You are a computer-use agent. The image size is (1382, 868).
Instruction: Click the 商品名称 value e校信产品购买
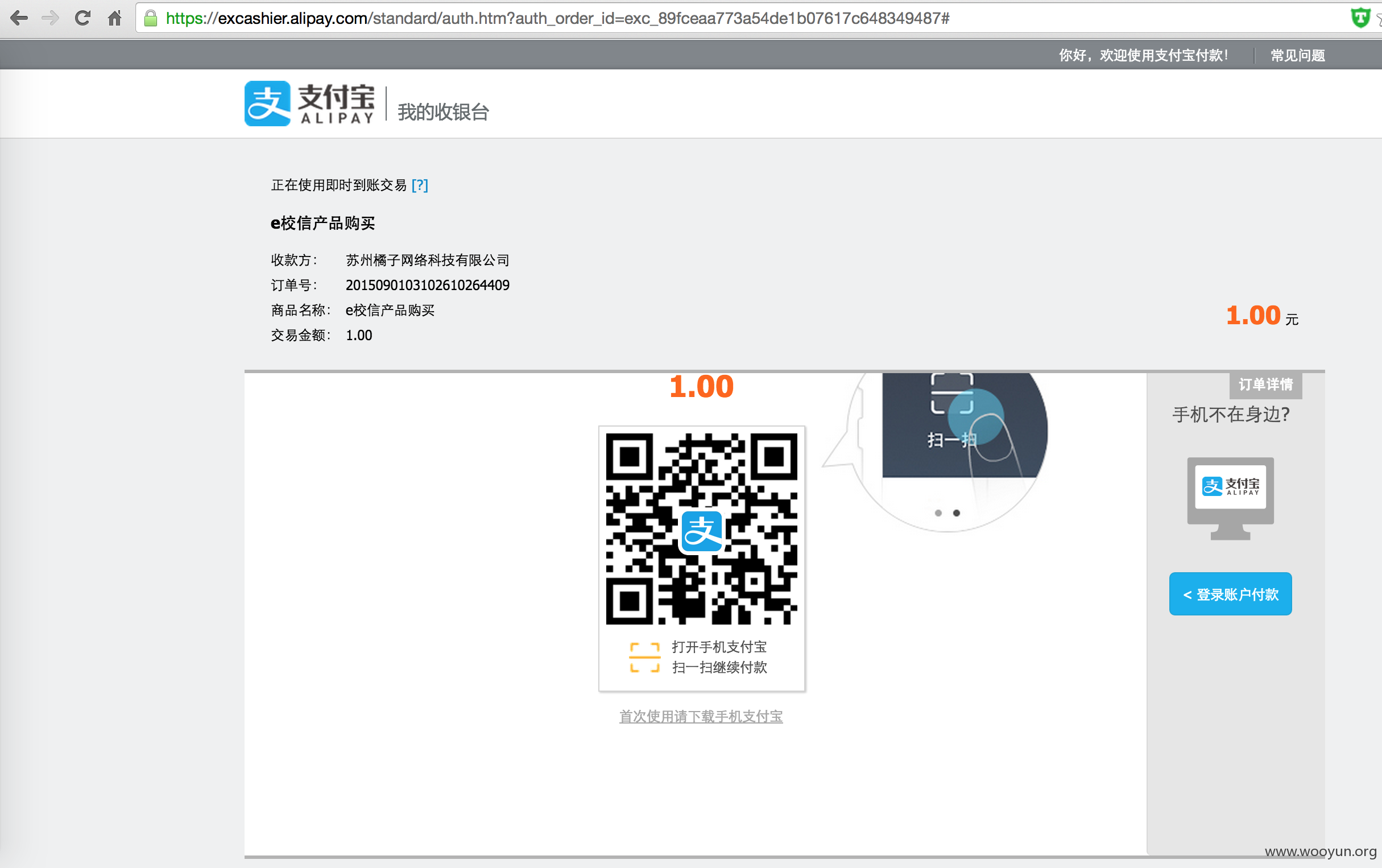tap(390, 311)
